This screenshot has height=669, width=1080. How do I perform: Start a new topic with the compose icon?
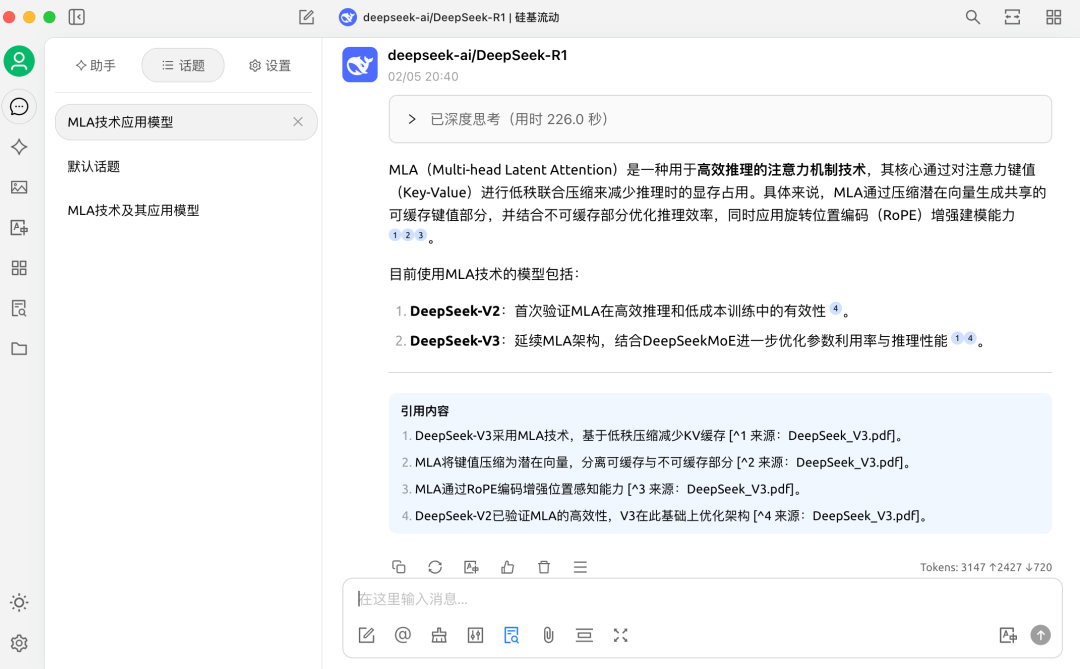click(307, 17)
